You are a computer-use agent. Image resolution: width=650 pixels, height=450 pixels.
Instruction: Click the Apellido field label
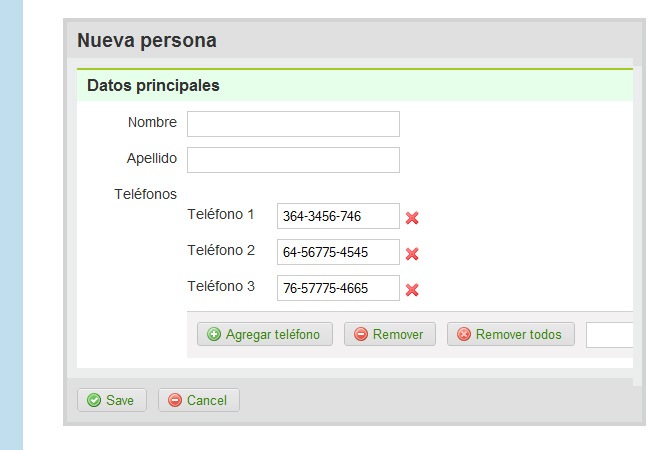point(151,158)
